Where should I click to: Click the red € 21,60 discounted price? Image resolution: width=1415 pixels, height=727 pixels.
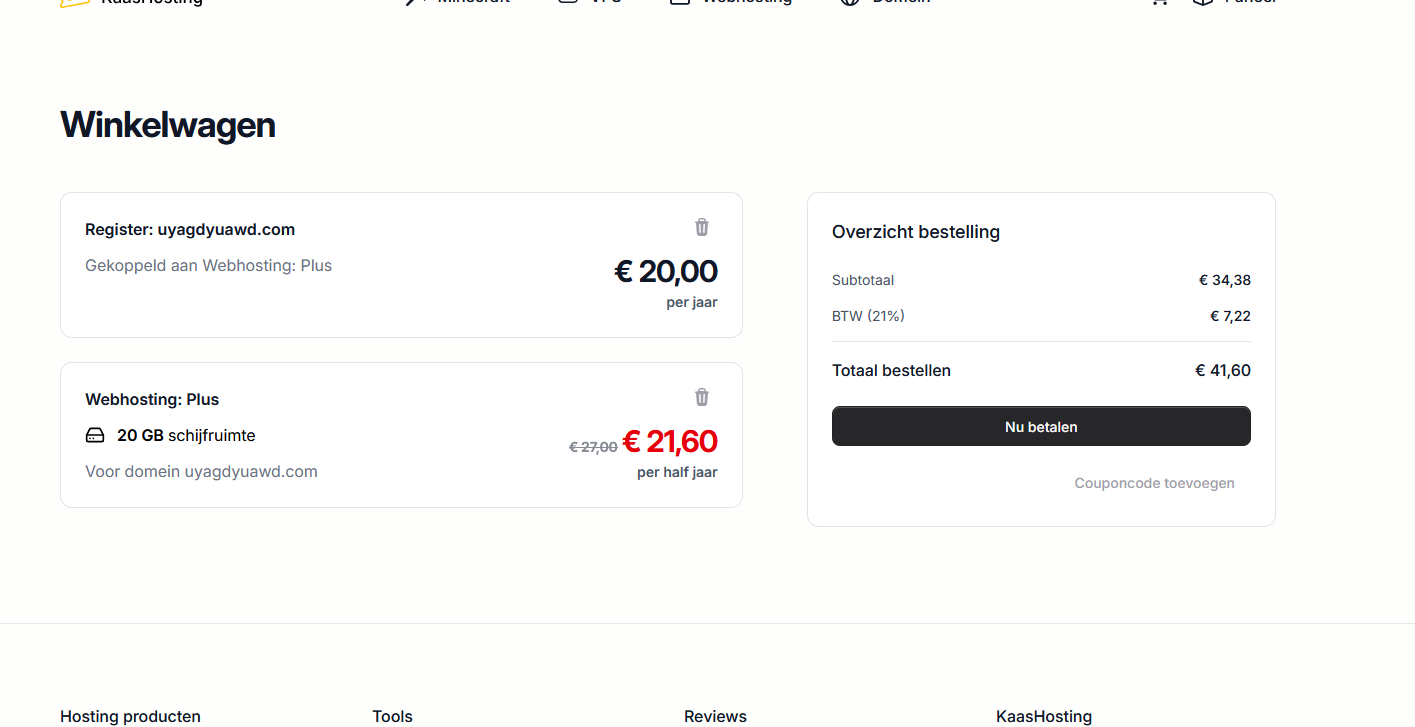point(670,442)
